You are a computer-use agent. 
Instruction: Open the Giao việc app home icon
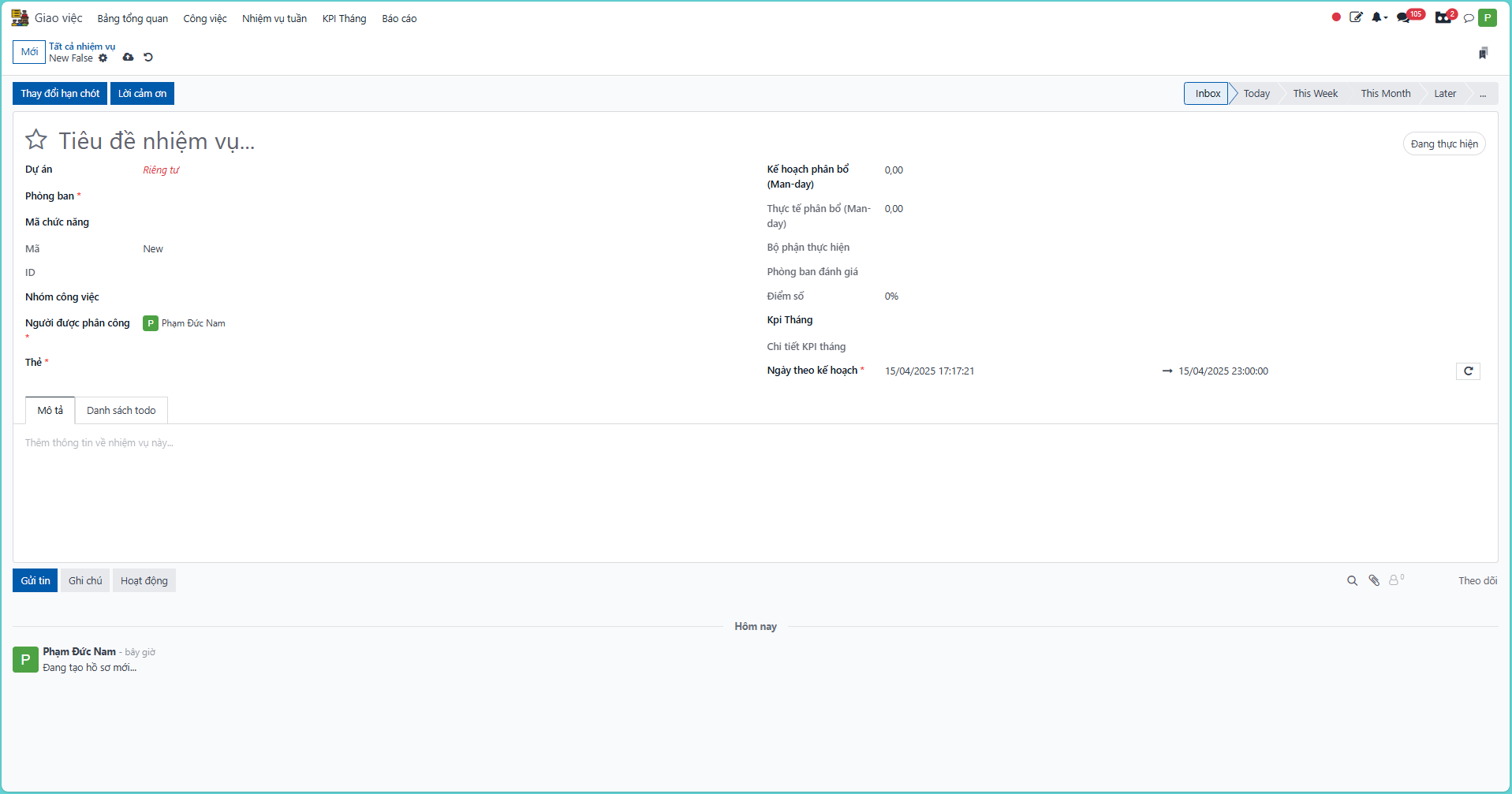[20, 18]
